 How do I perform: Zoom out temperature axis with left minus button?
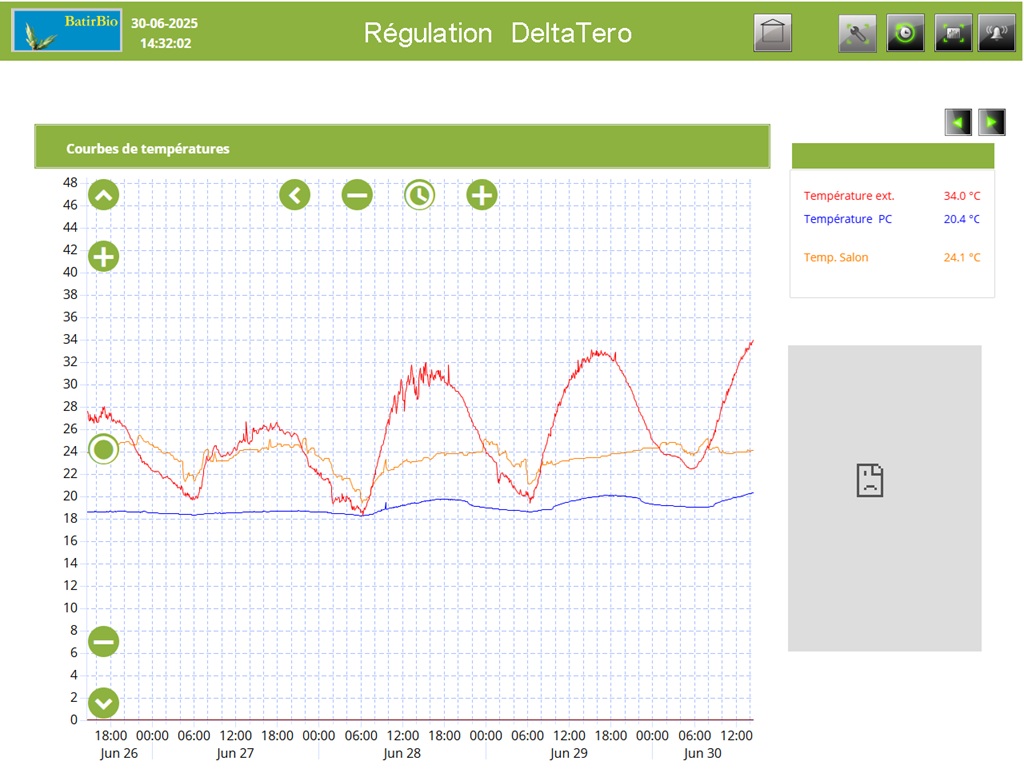[104, 641]
